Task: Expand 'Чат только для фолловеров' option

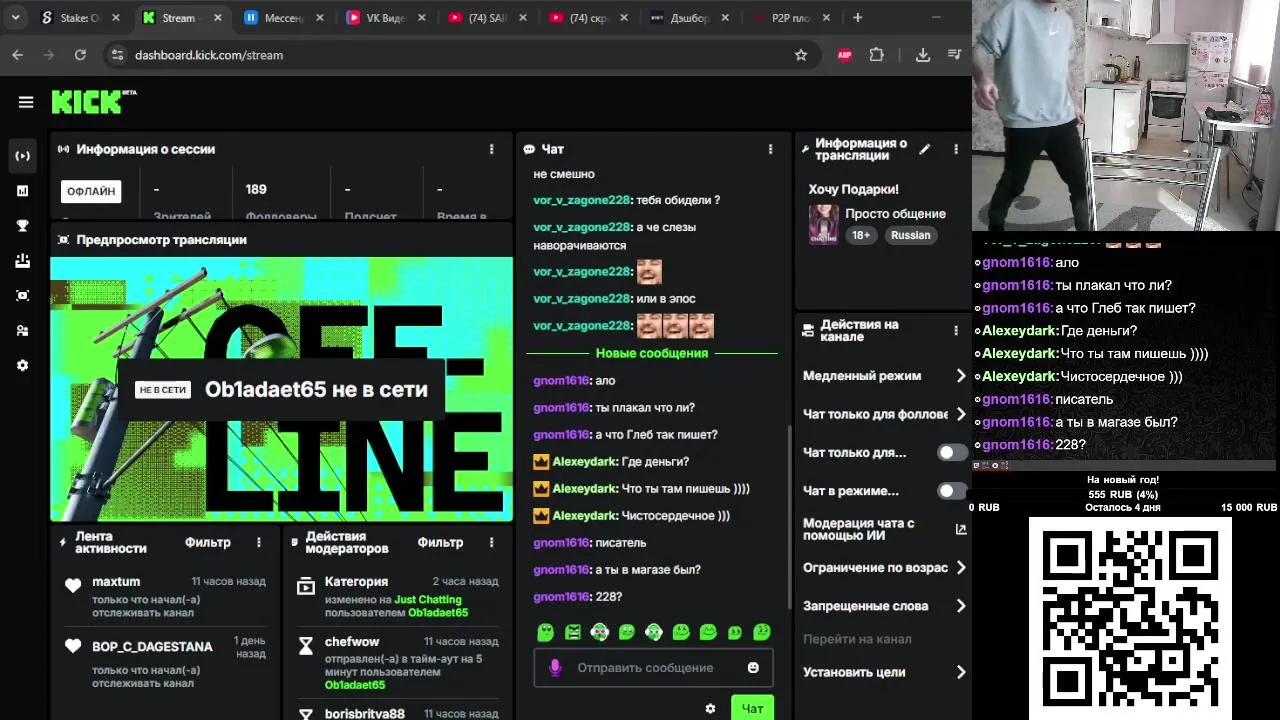Action: (x=884, y=414)
